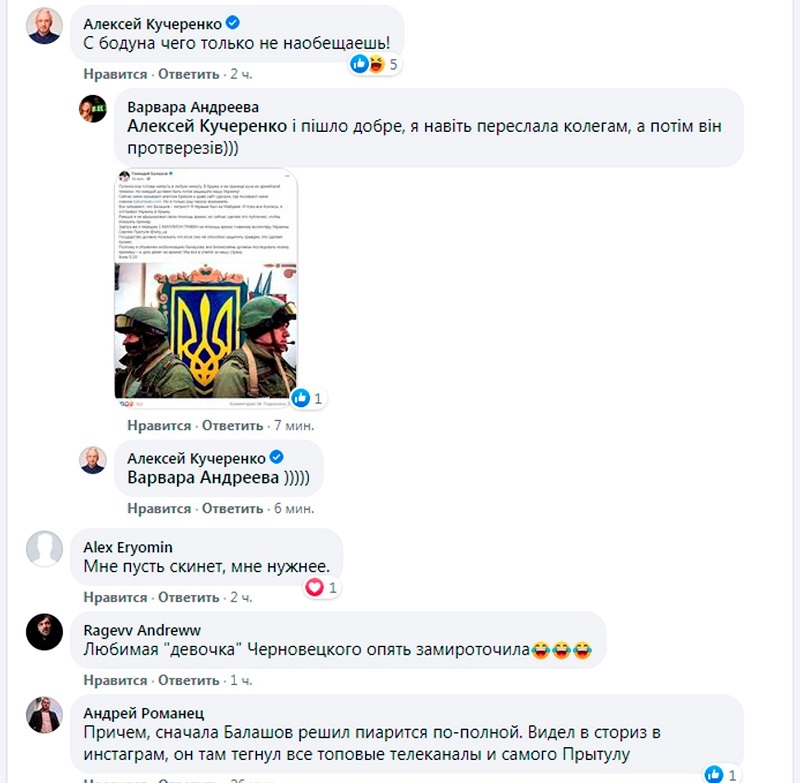
Task: View reactions on the 'С бодуна' comment
Action: point(374,64)
